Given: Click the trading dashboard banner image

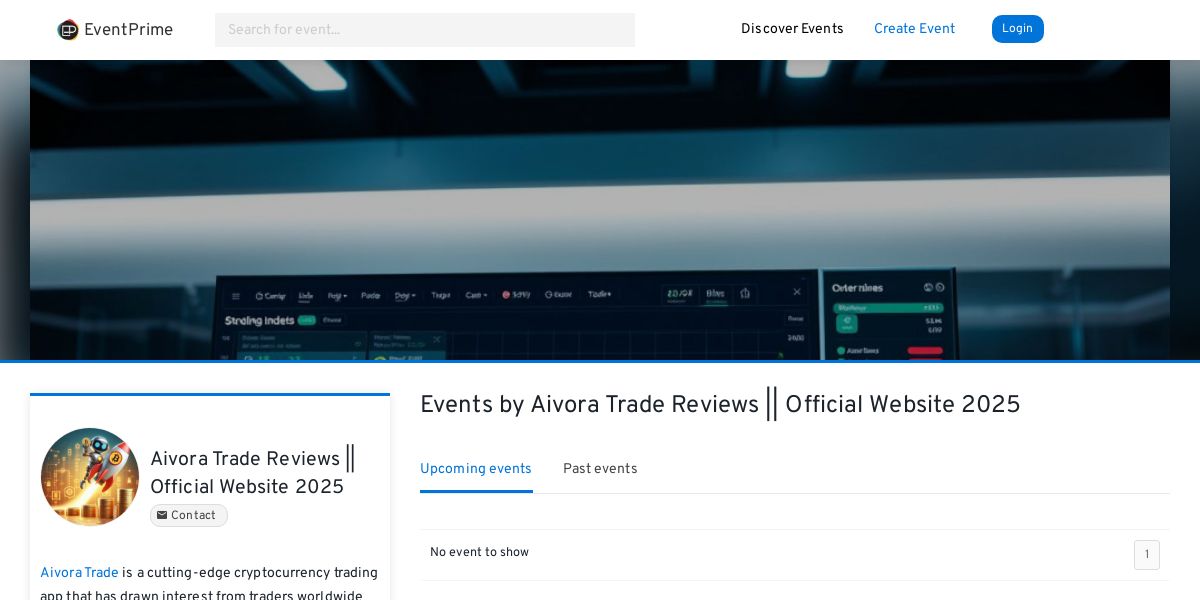Looking at the screenshot, I should [600, 210].
